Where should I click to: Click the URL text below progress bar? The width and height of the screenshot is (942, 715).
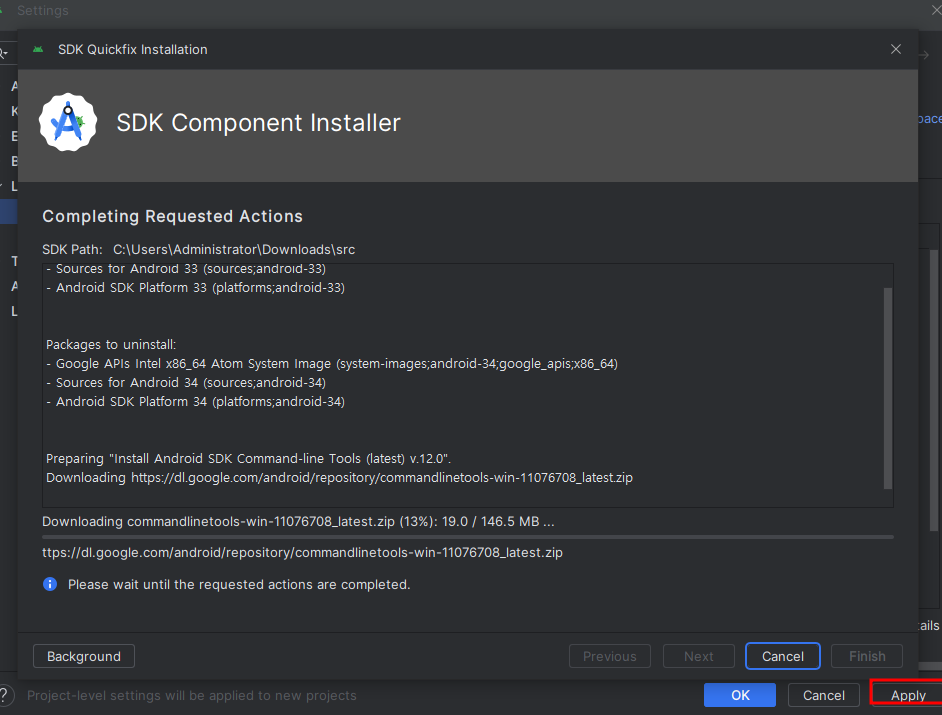pos(302,552)
